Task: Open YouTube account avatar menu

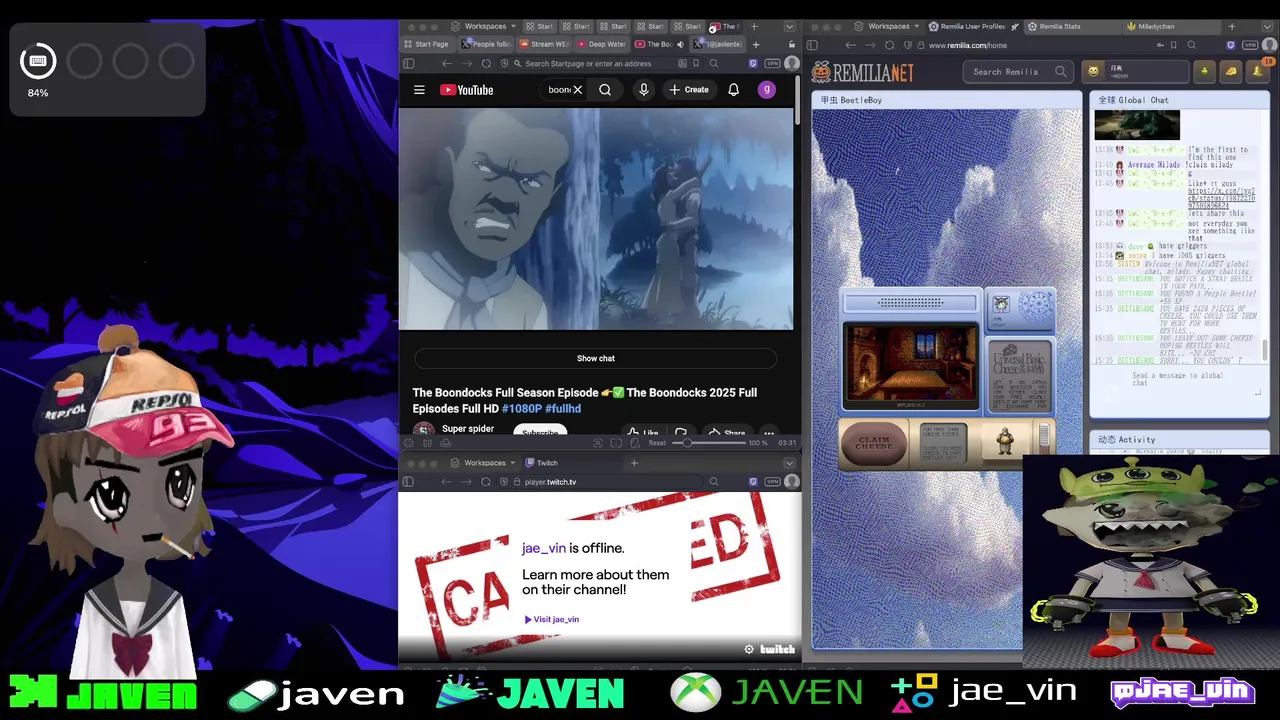Action: click(767, 90)
